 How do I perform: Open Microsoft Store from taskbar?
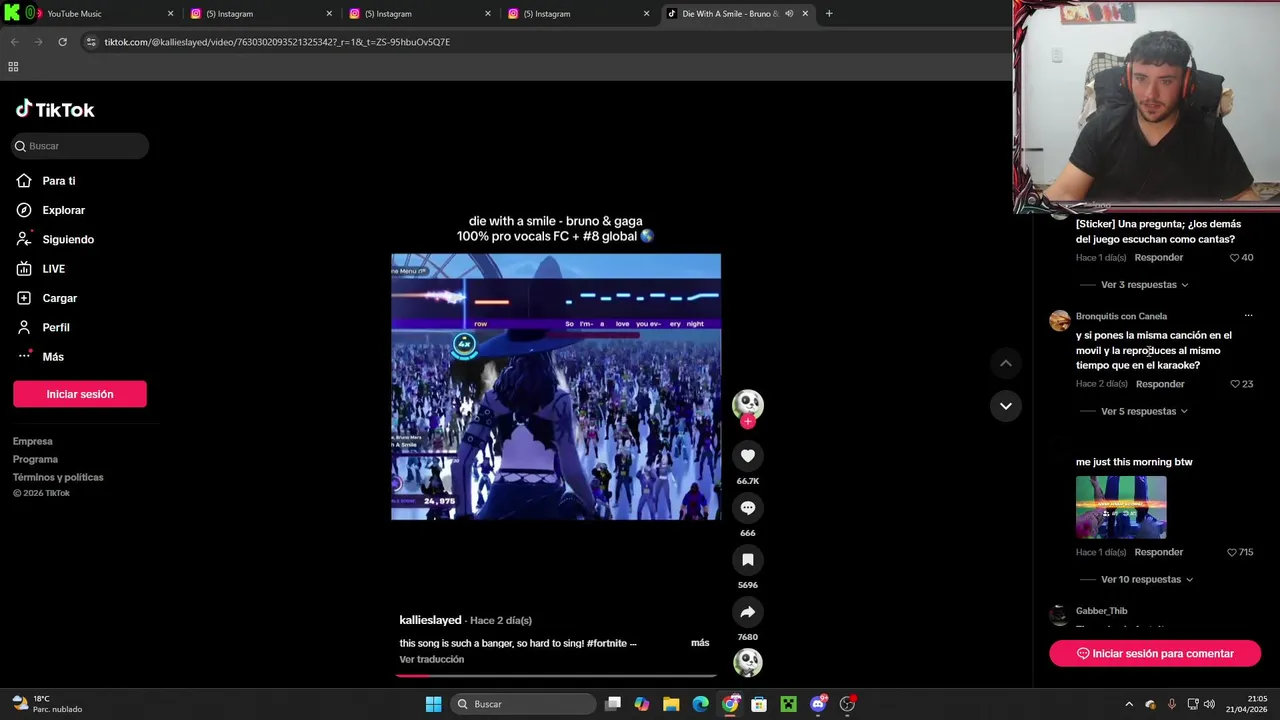(759, 704)
